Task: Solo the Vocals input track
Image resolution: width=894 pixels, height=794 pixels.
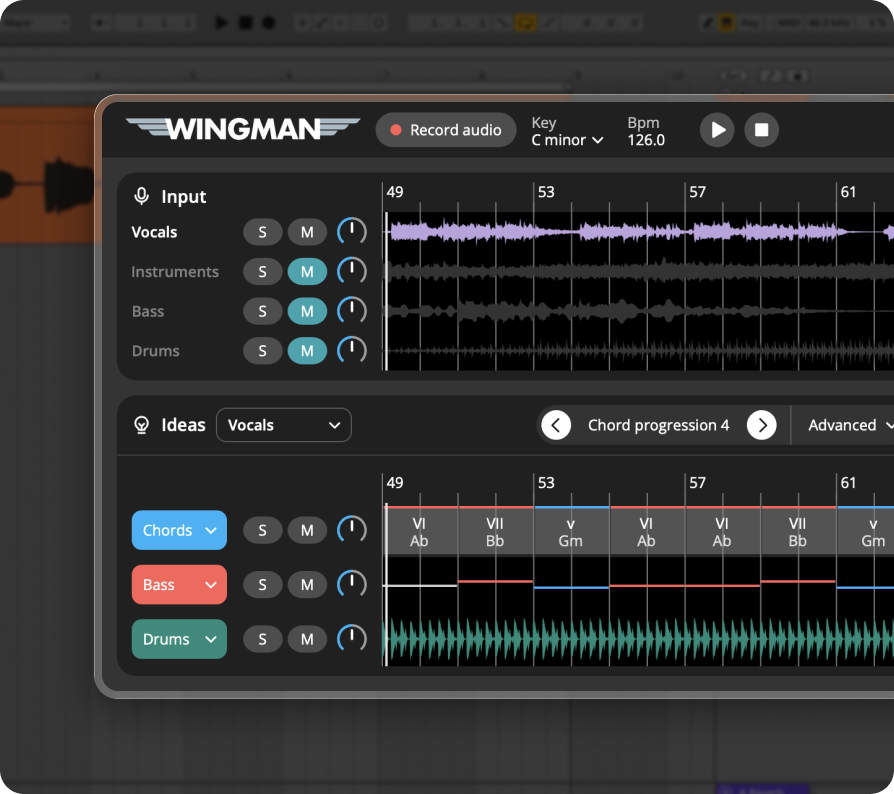Action: (262, 232)
